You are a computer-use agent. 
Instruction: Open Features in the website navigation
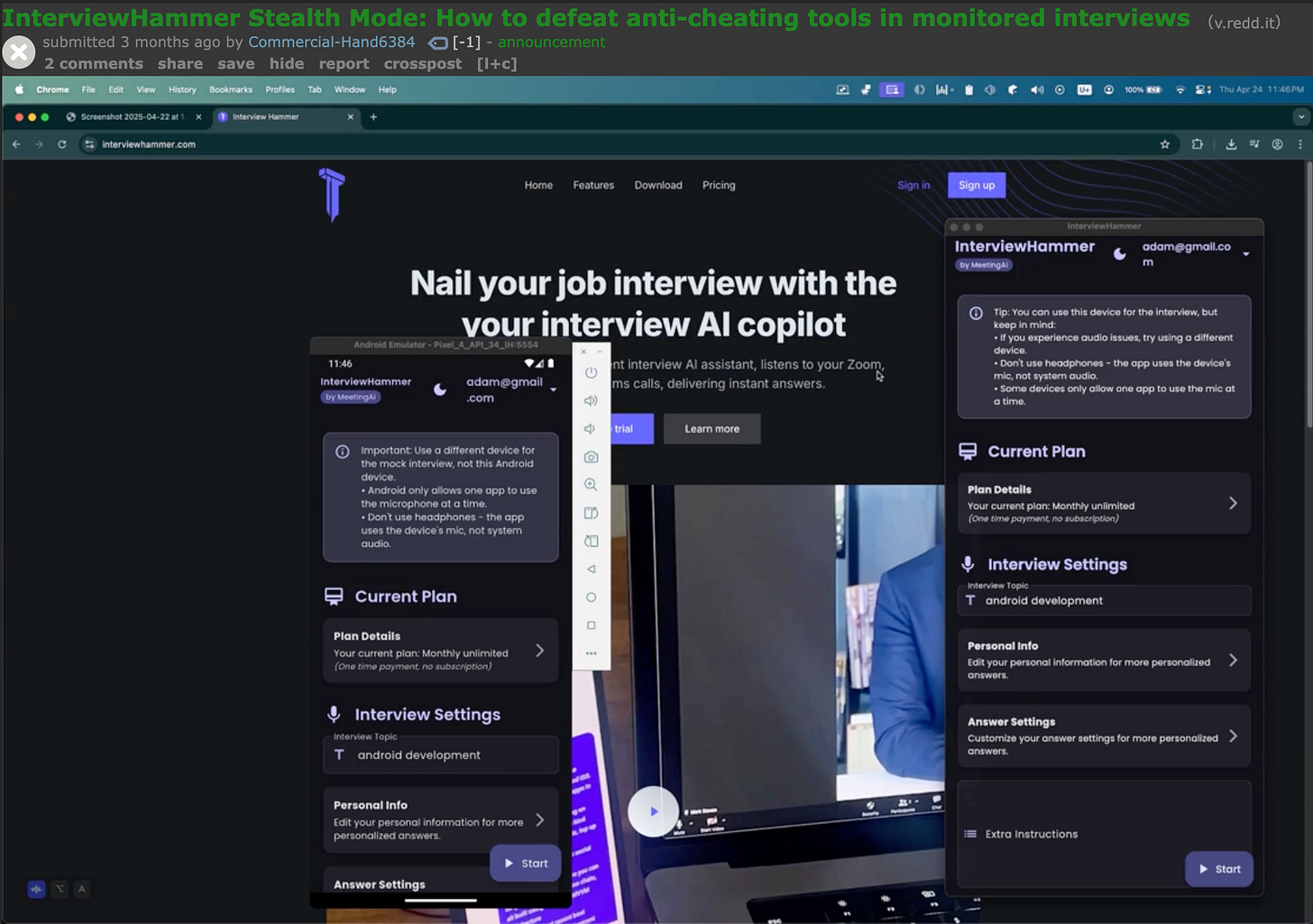coord(593,185)
